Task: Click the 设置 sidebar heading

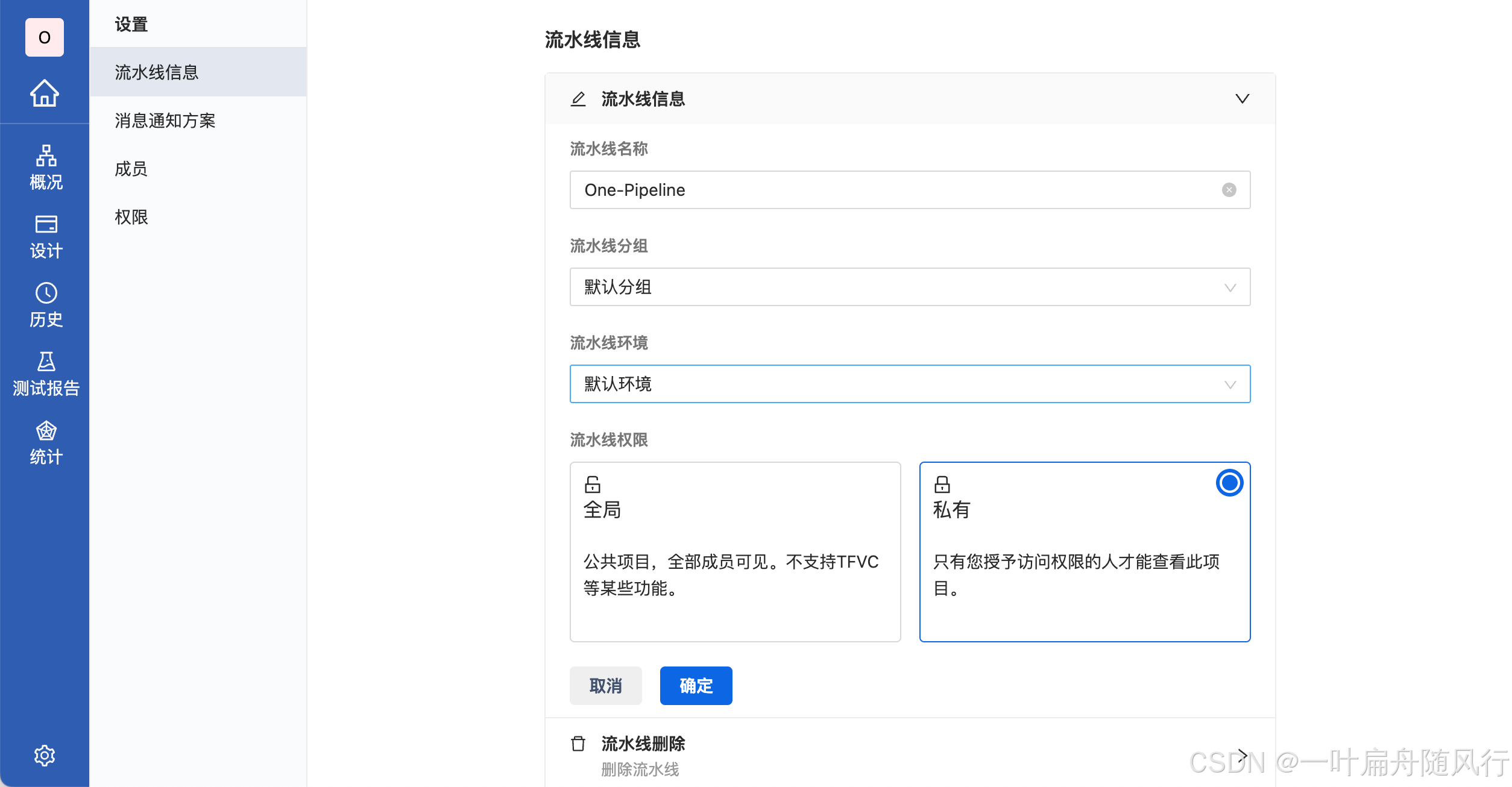Action: point(131,25)
